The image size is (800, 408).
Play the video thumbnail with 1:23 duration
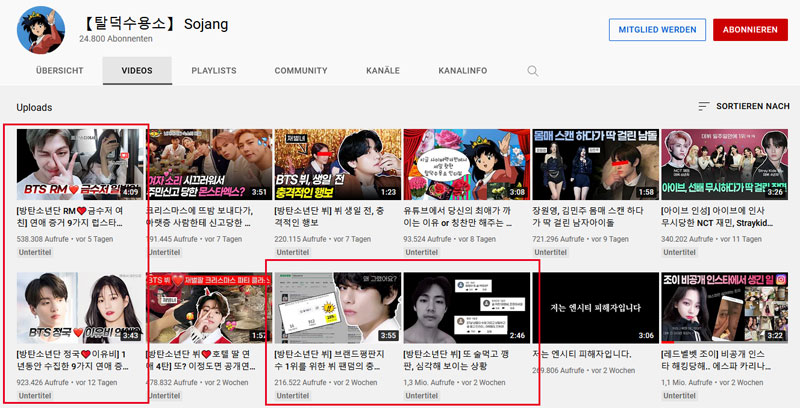point(338,164)
